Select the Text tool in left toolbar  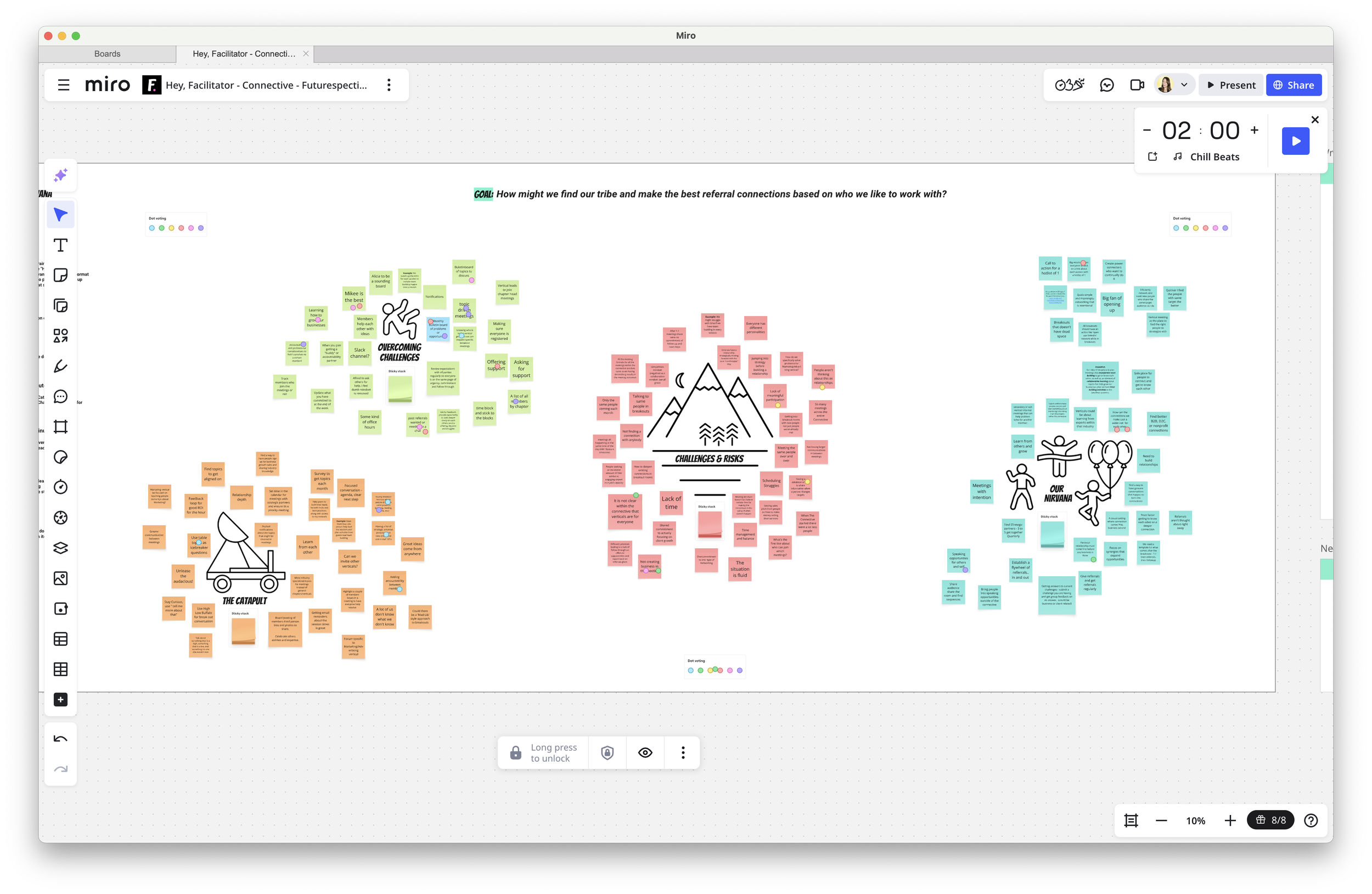coord(60,245)
